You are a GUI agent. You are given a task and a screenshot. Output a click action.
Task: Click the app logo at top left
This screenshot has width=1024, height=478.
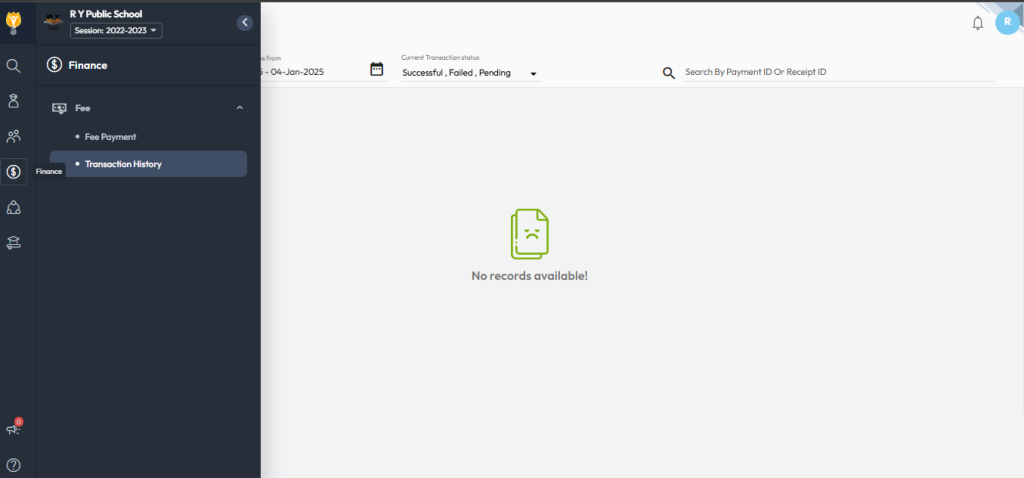point(14,20)
